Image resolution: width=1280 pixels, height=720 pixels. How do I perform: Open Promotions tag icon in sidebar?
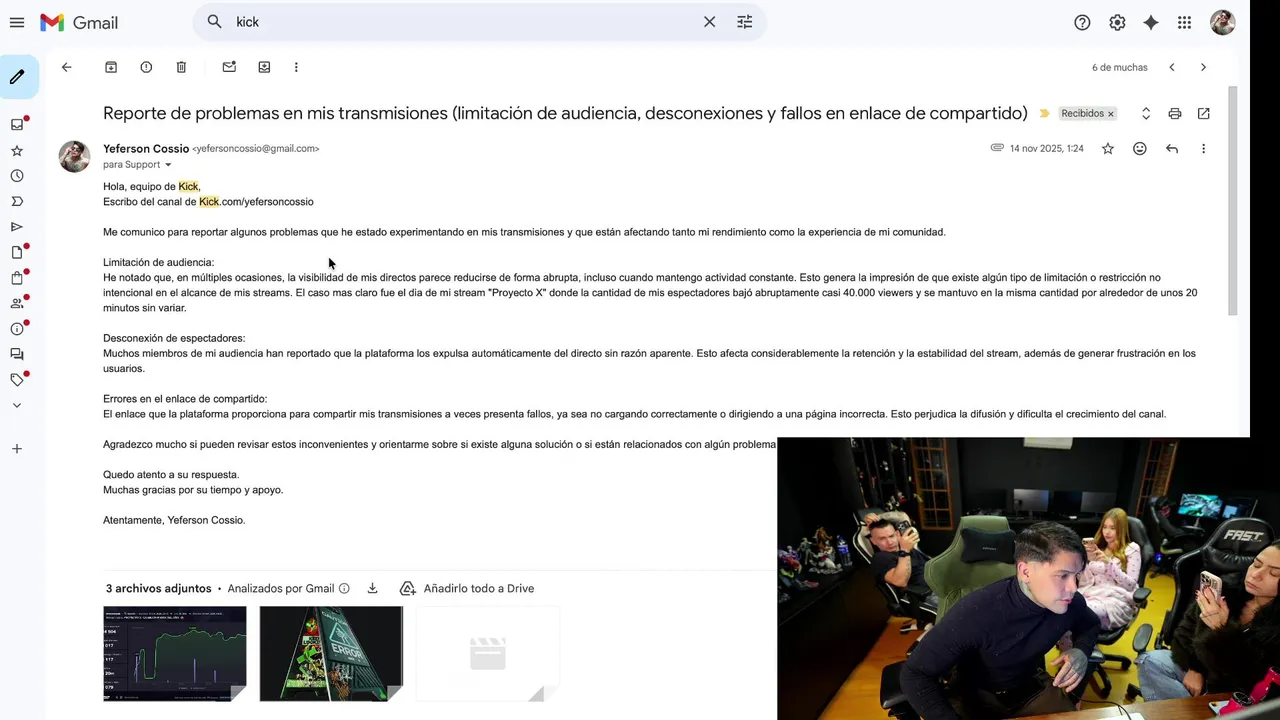click(x=17, y=380)
